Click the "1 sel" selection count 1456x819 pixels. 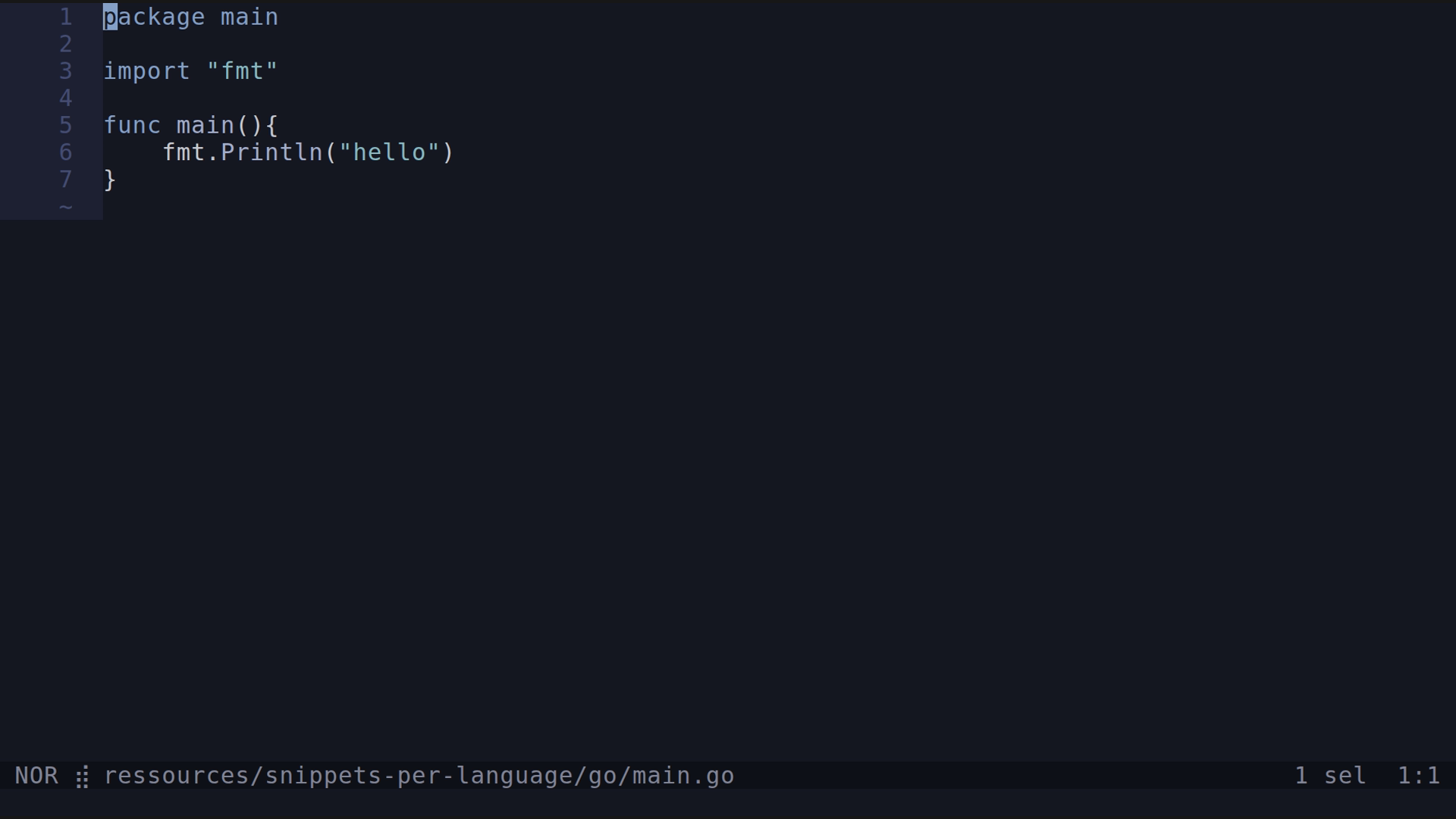pyautogui.click(x=1330, y=776)
